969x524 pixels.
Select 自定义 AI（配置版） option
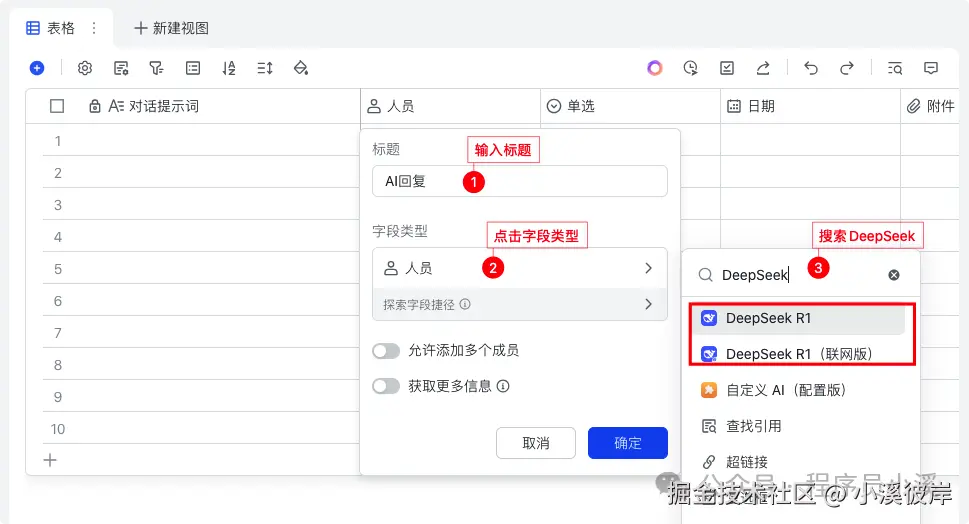click(798, 390)
